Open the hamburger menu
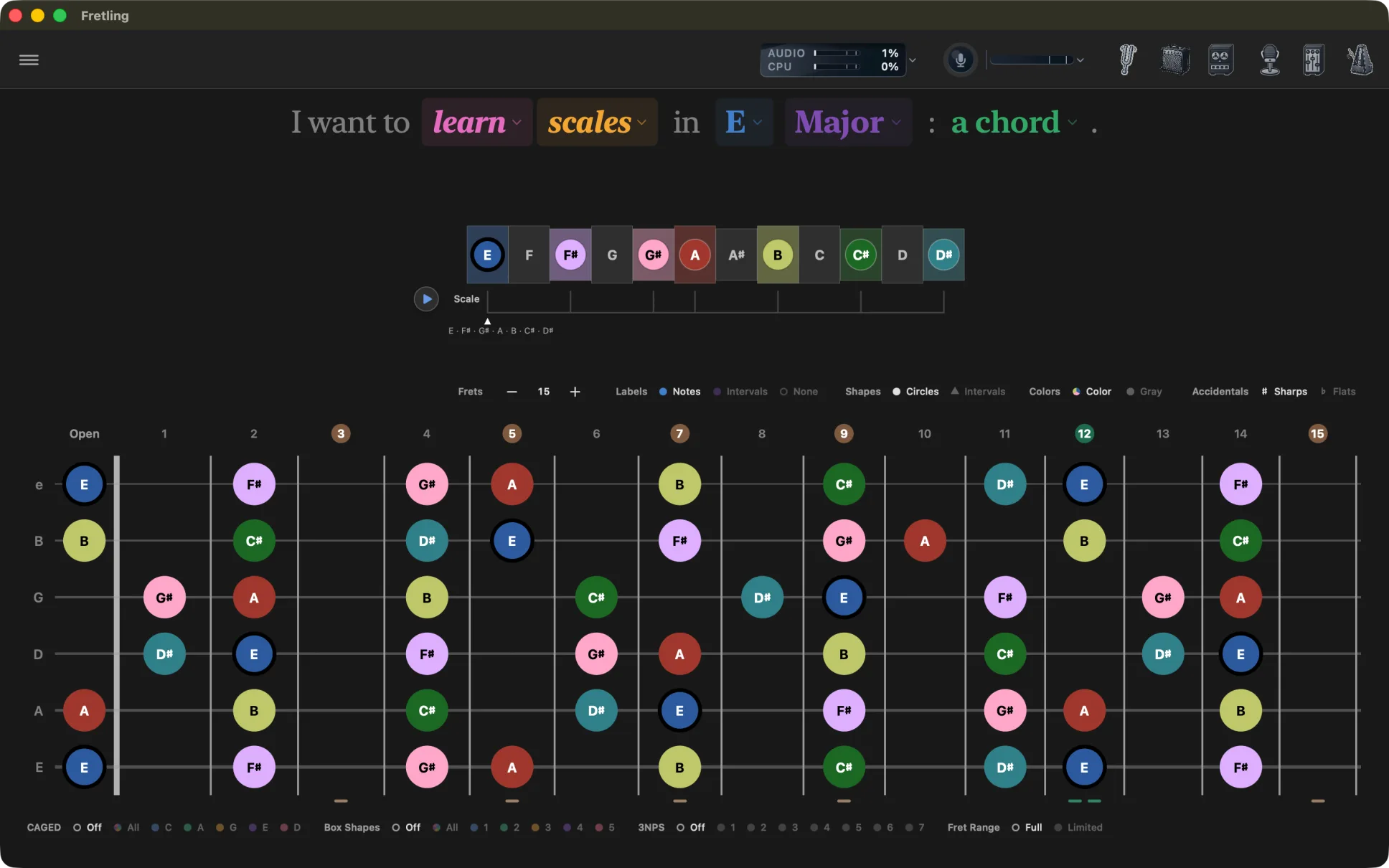The image size is (1389, 868). 29,60
